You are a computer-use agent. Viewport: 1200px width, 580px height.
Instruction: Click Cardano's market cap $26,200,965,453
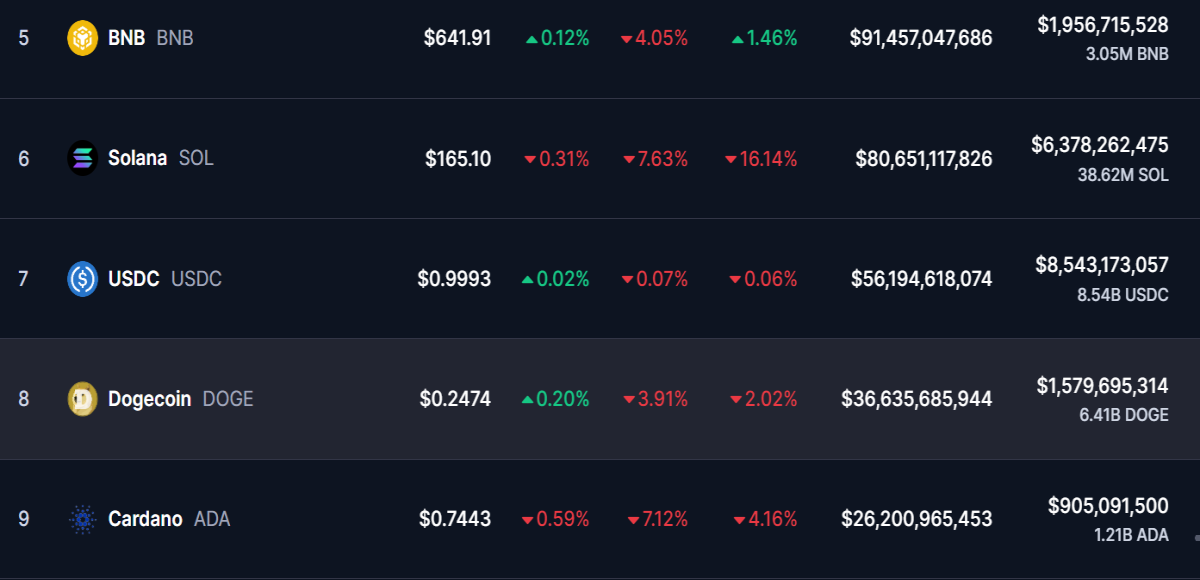[x=917, y=519]
